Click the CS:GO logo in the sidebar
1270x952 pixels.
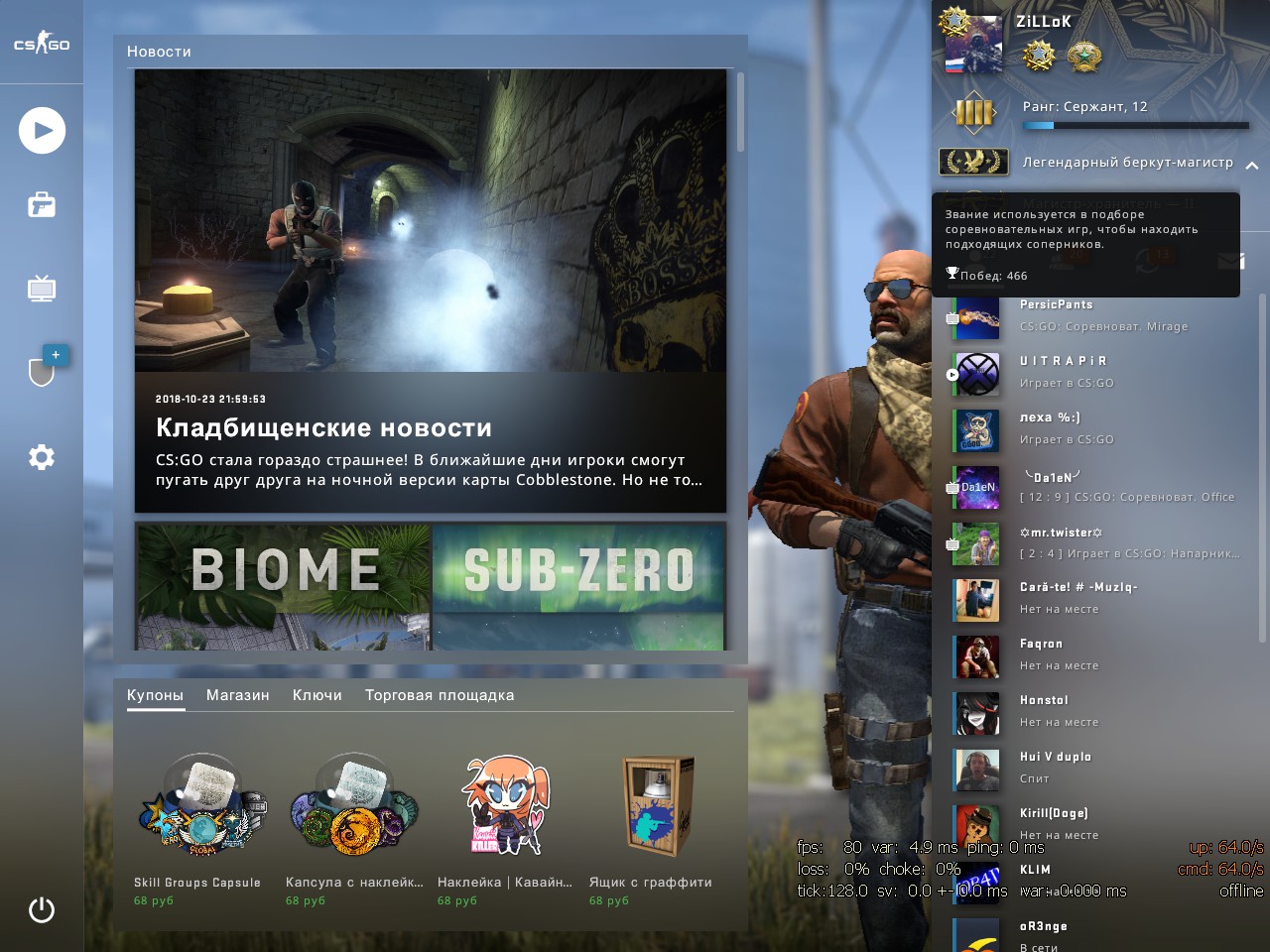coord(42,43)
